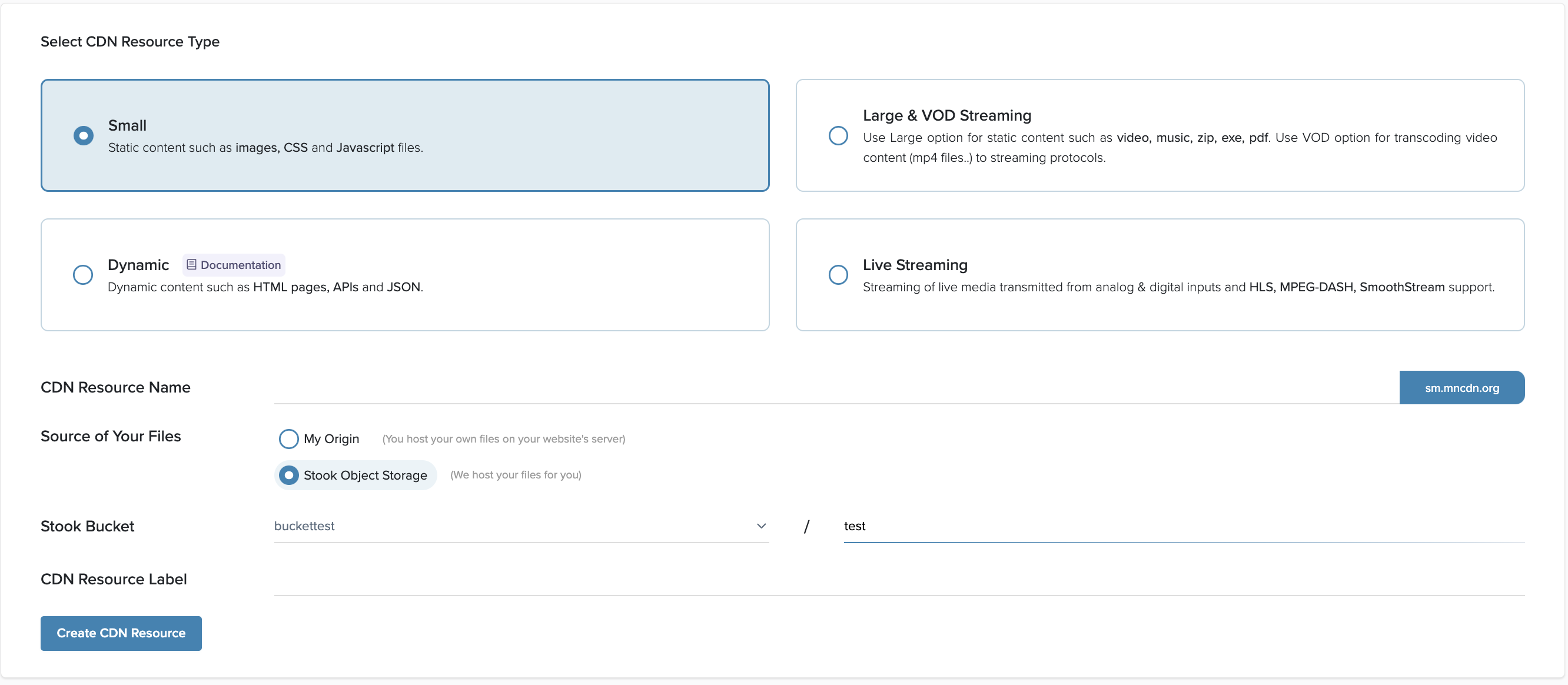Screen dimensions: 1568x685
Task: Choose My Origin as file source
Action: (x=288, y=438)
